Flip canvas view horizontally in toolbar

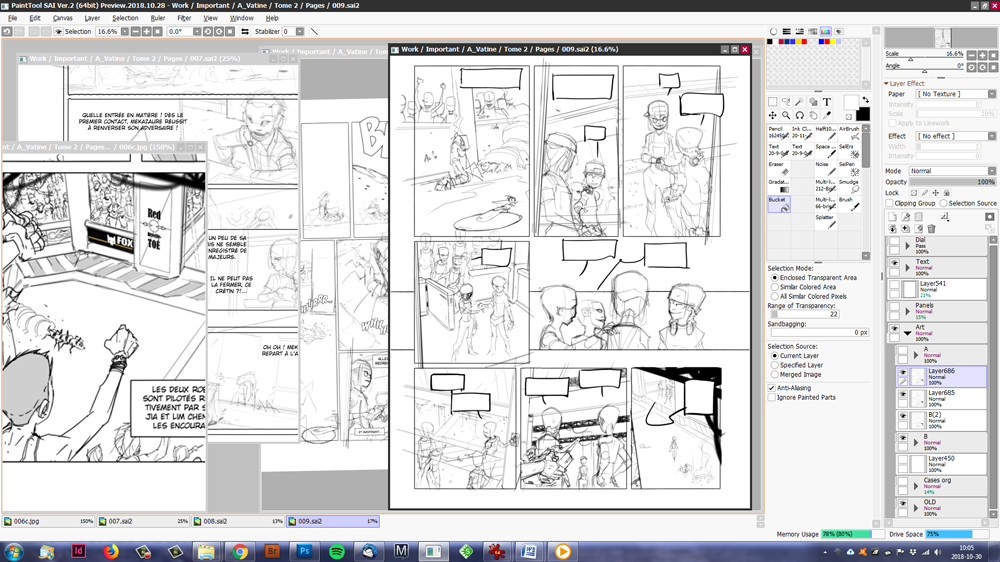(245, 31)
